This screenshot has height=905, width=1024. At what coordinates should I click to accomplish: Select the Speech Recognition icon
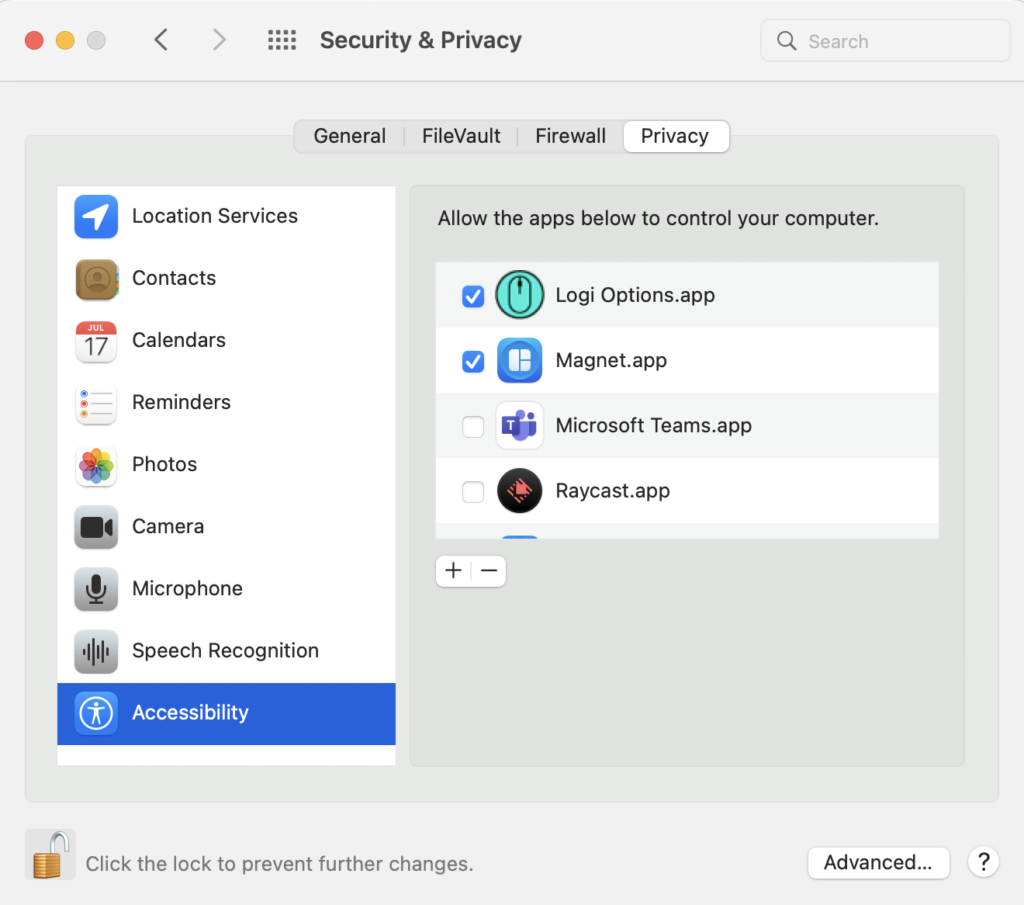point(95,650)
